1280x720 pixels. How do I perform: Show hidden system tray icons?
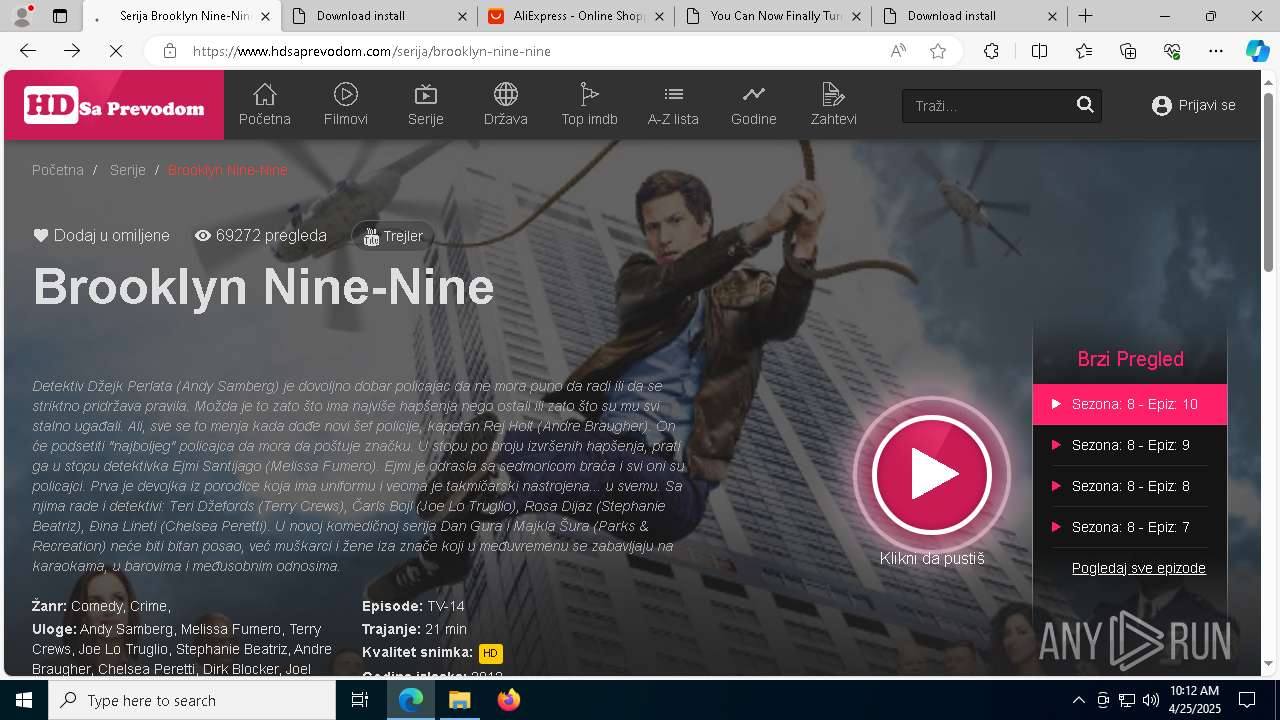(1078, 700)
